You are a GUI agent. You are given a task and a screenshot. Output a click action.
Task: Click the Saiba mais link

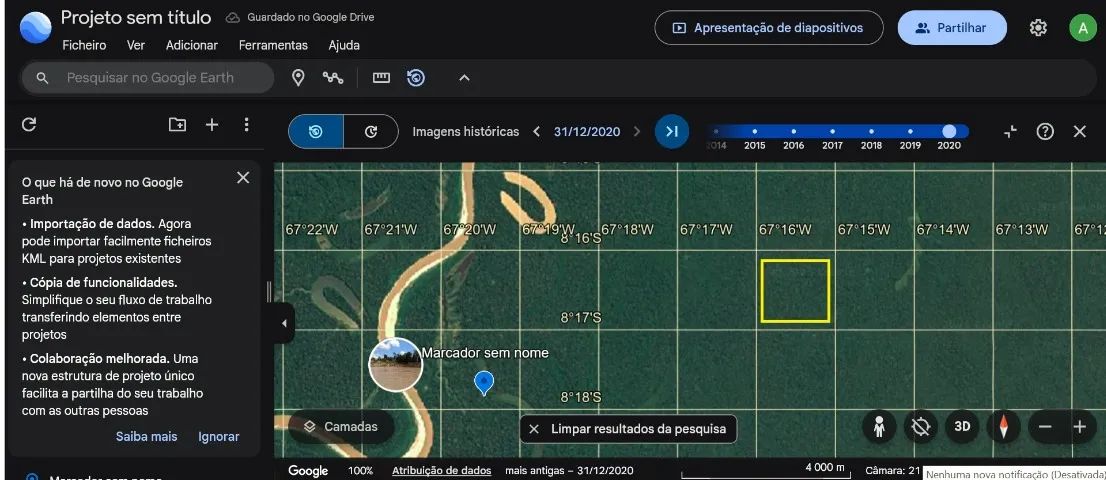[x=147, y=437]
